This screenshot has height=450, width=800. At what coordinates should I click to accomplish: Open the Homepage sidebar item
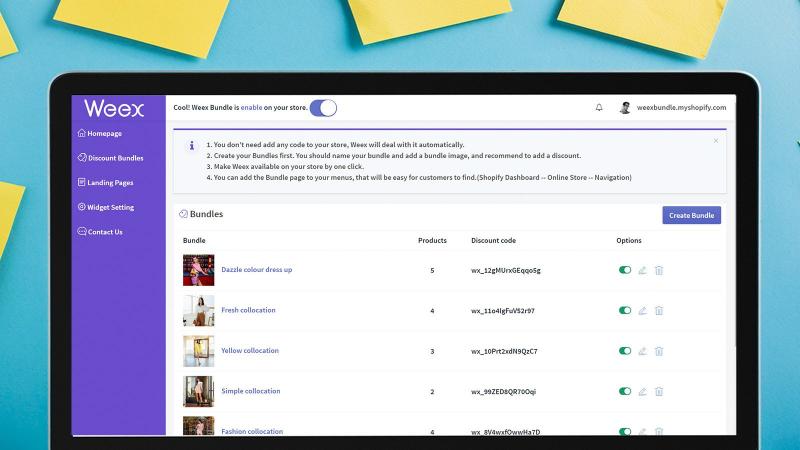(x=100, y=133)
